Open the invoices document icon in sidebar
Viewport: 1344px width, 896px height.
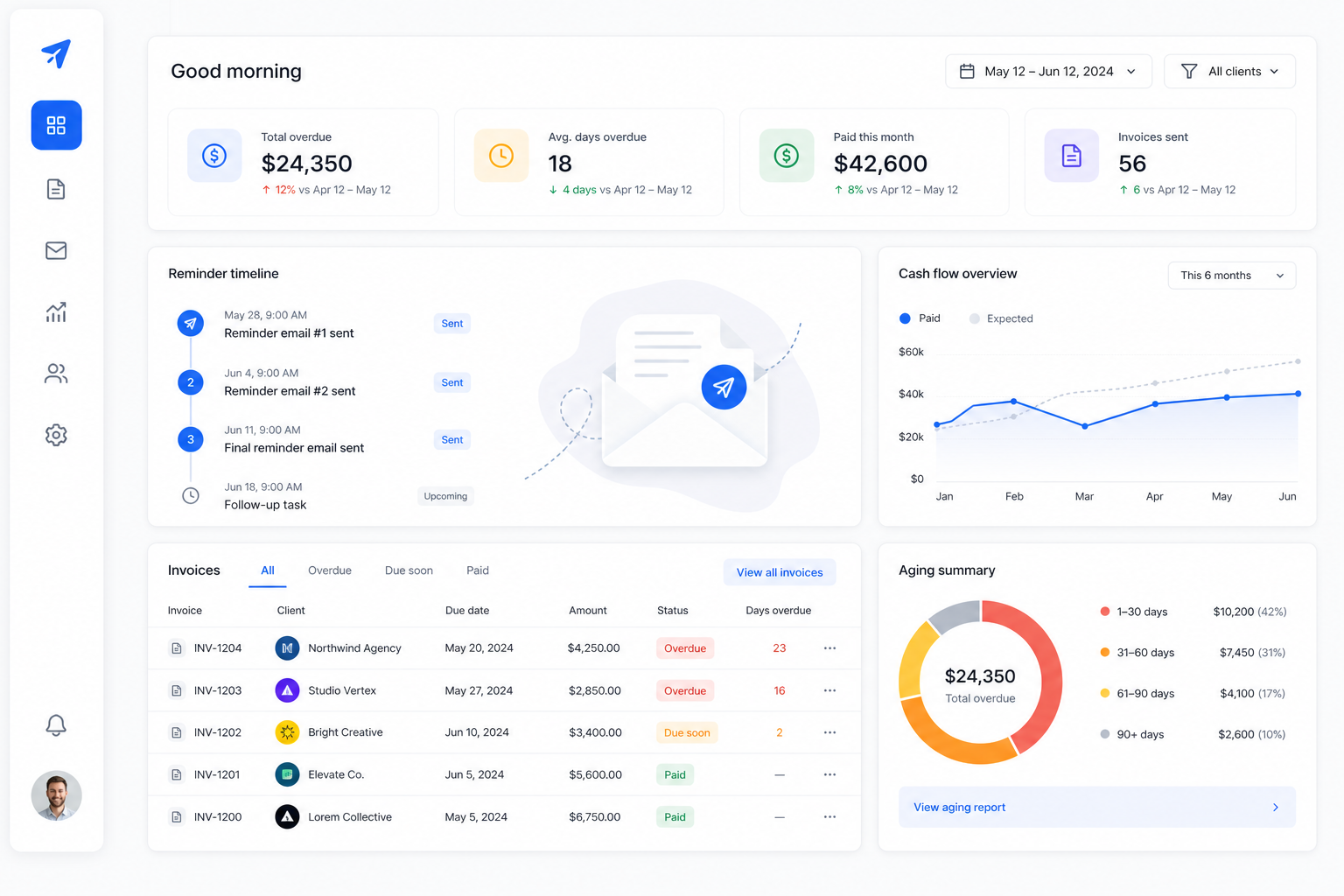[56, 189]
